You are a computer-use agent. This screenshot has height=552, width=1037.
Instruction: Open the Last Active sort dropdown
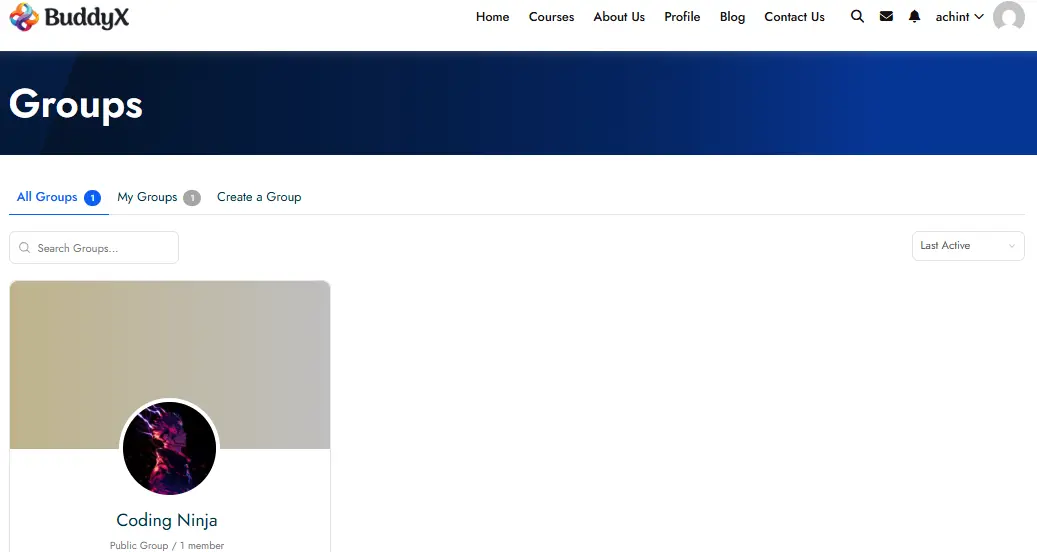[x=968, y=246]
